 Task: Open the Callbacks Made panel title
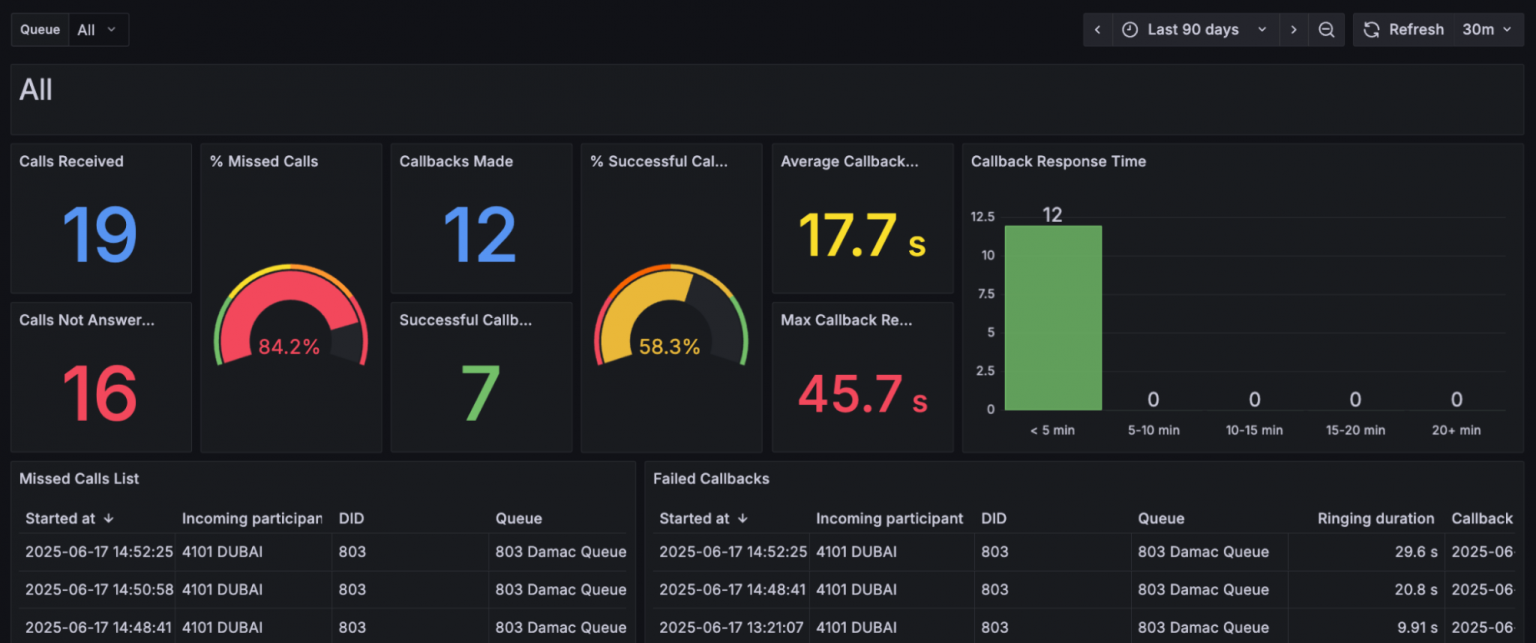456,161
